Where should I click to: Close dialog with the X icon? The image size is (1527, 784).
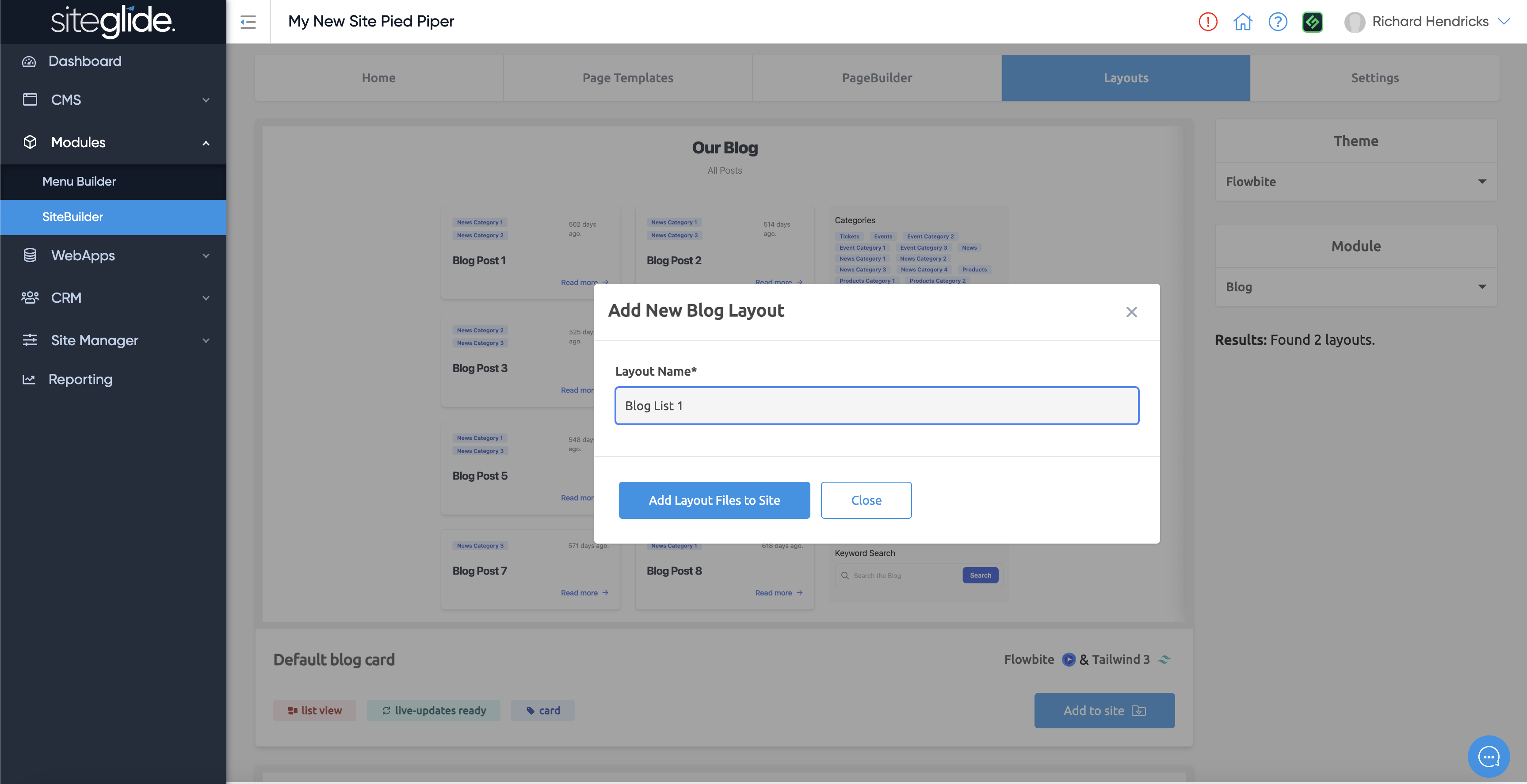1131,312
